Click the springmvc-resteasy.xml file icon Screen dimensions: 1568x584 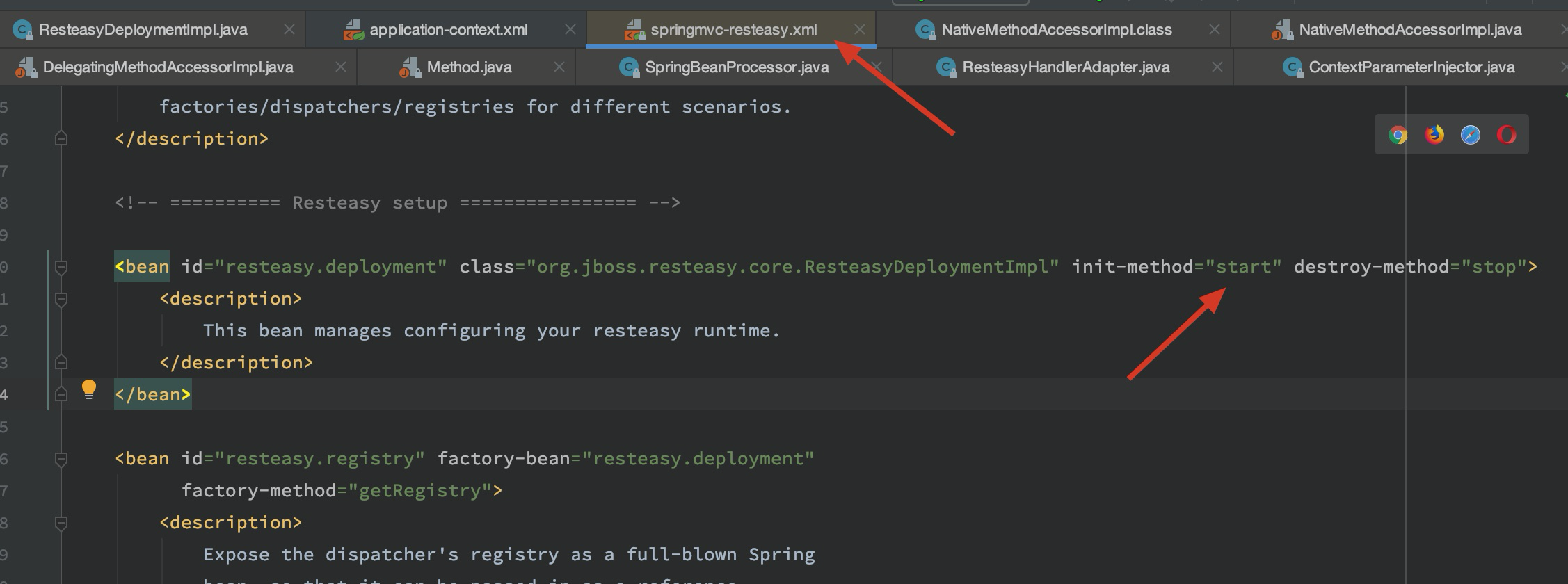tap(634, 30)
